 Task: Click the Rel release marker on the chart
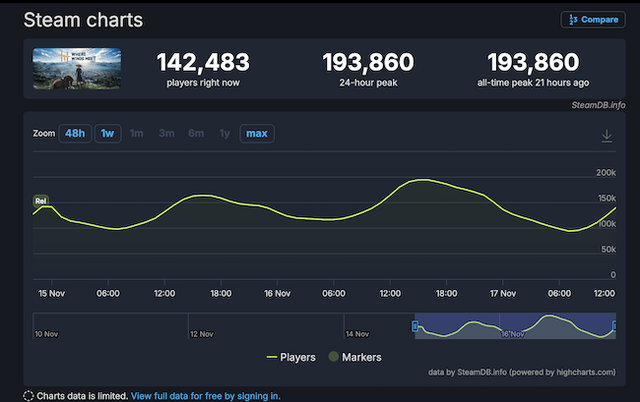(41, 201)
